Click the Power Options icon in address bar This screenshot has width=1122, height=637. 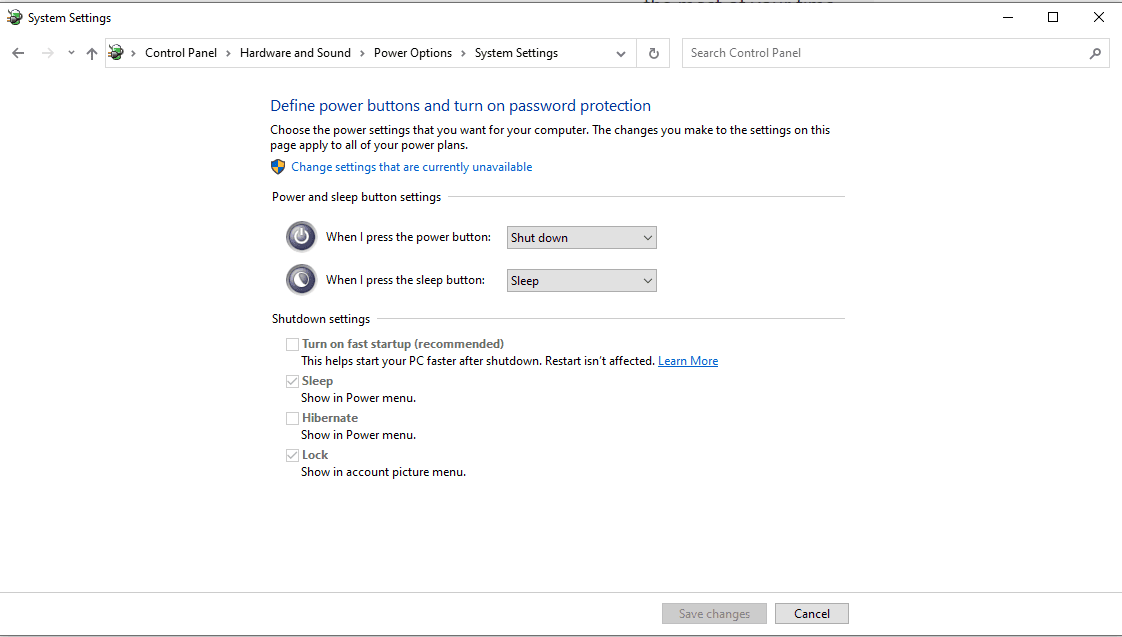pos(117,53)
